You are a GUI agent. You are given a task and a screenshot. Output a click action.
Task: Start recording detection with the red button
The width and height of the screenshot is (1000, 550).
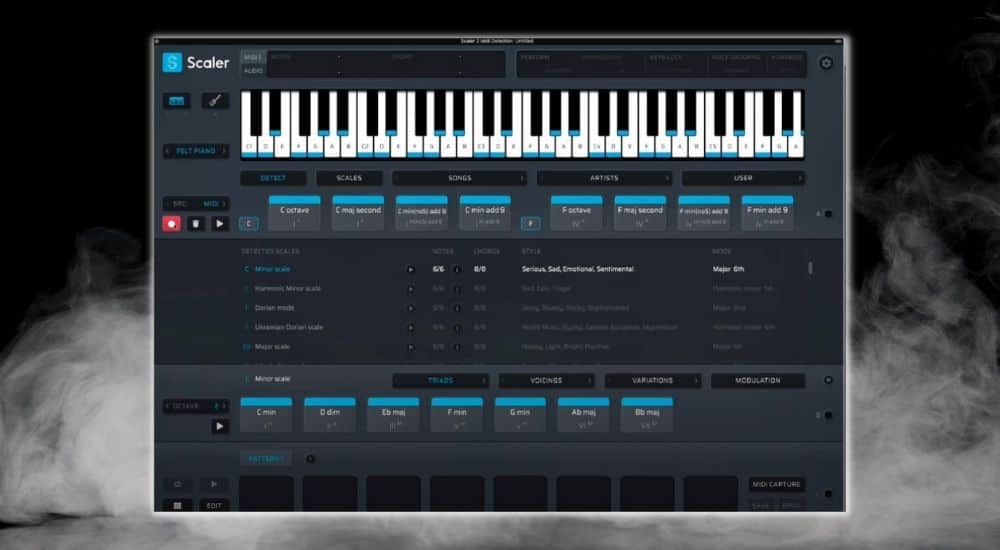pyautogui.click(x=172, y=224)
